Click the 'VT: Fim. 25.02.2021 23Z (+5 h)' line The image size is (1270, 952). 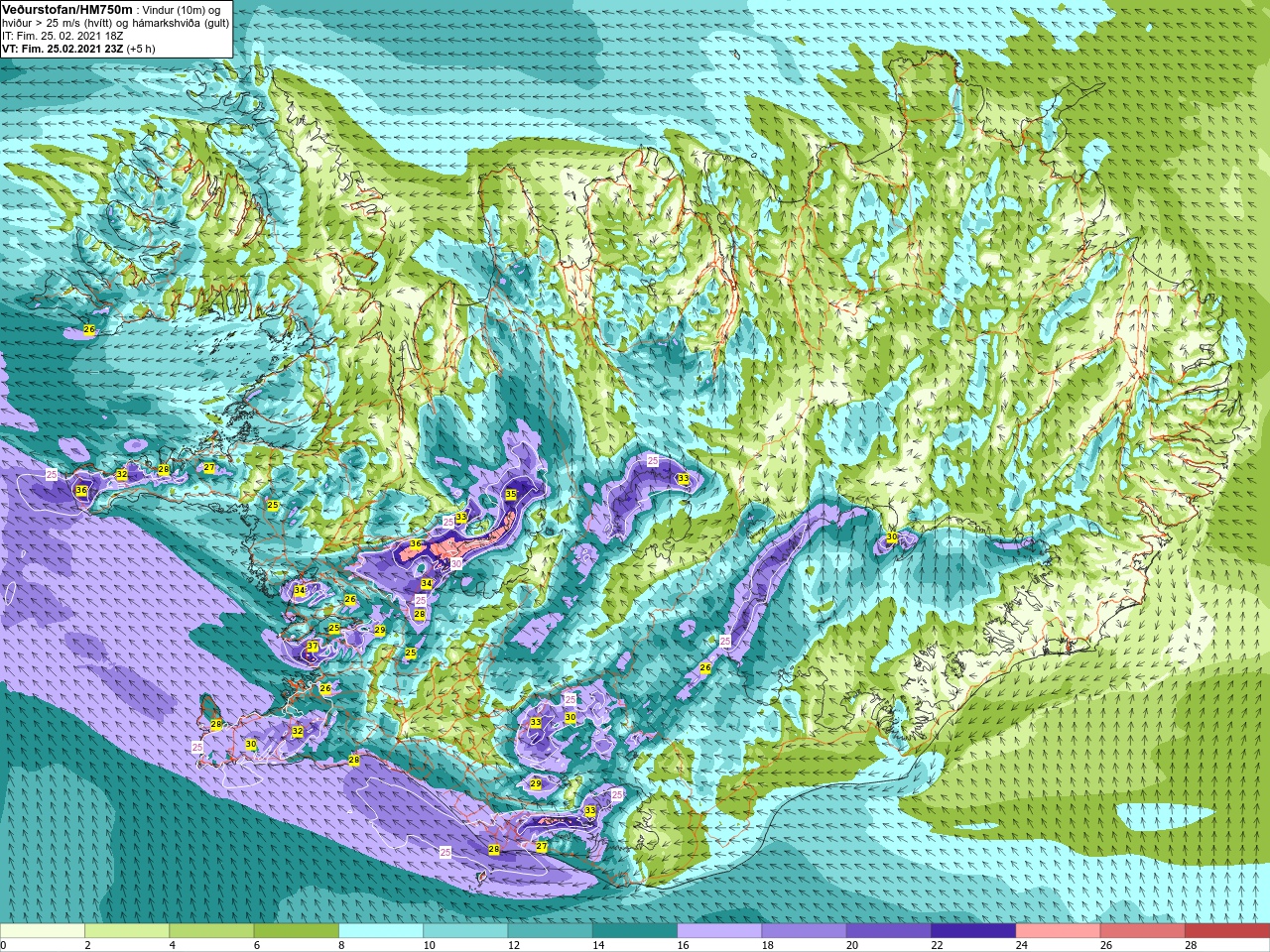(x=78, y=49)
